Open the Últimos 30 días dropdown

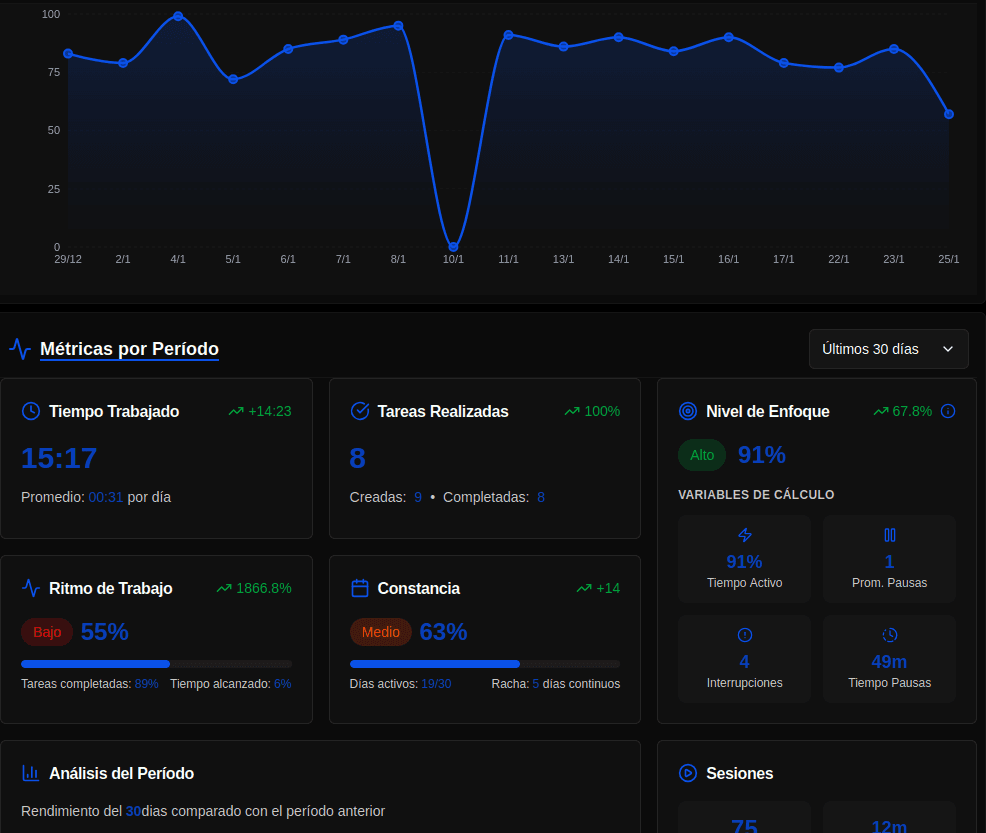pyautogui.click(x=888, y=349)
